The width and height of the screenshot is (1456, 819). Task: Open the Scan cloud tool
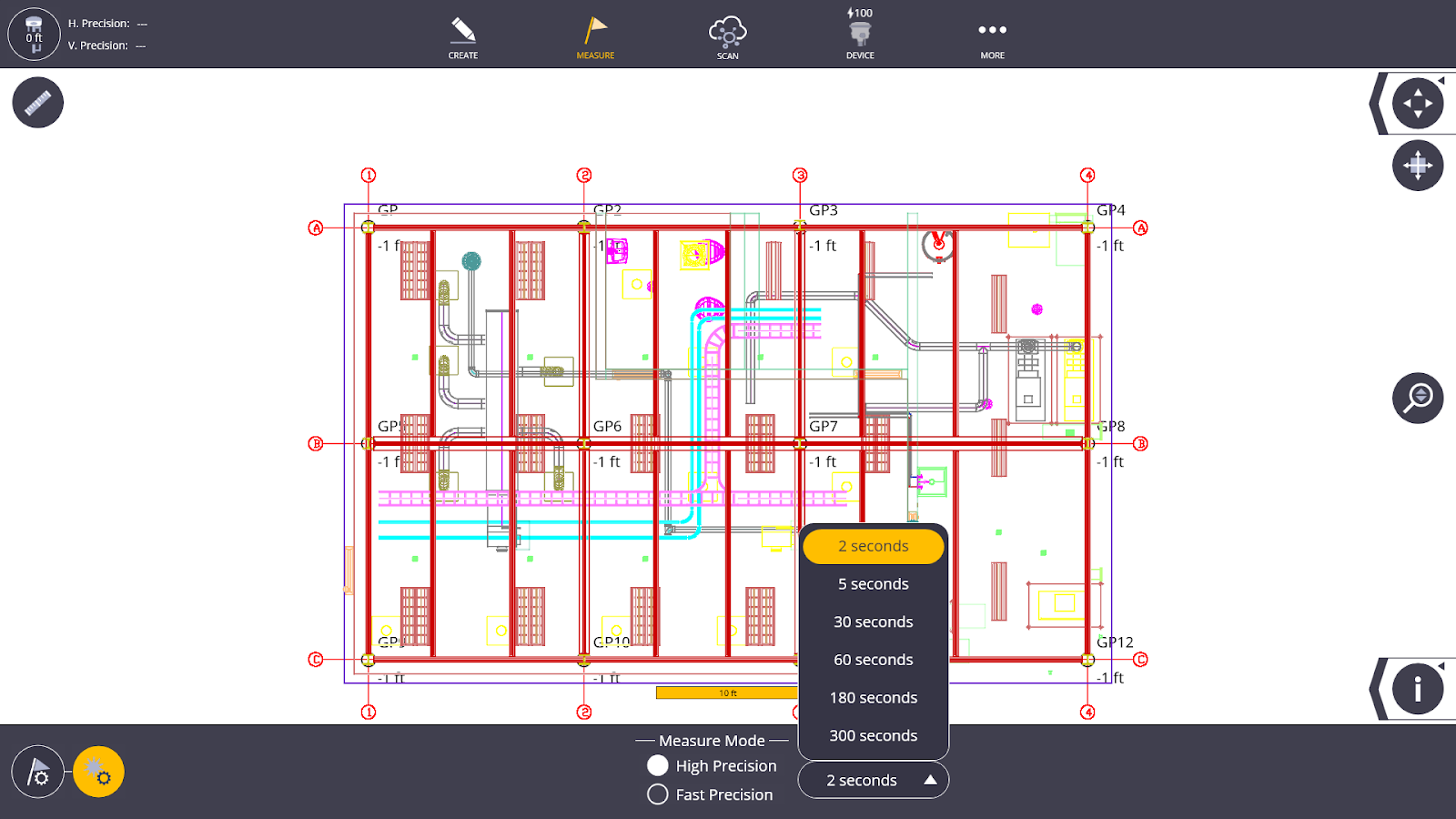coord(727,37)
